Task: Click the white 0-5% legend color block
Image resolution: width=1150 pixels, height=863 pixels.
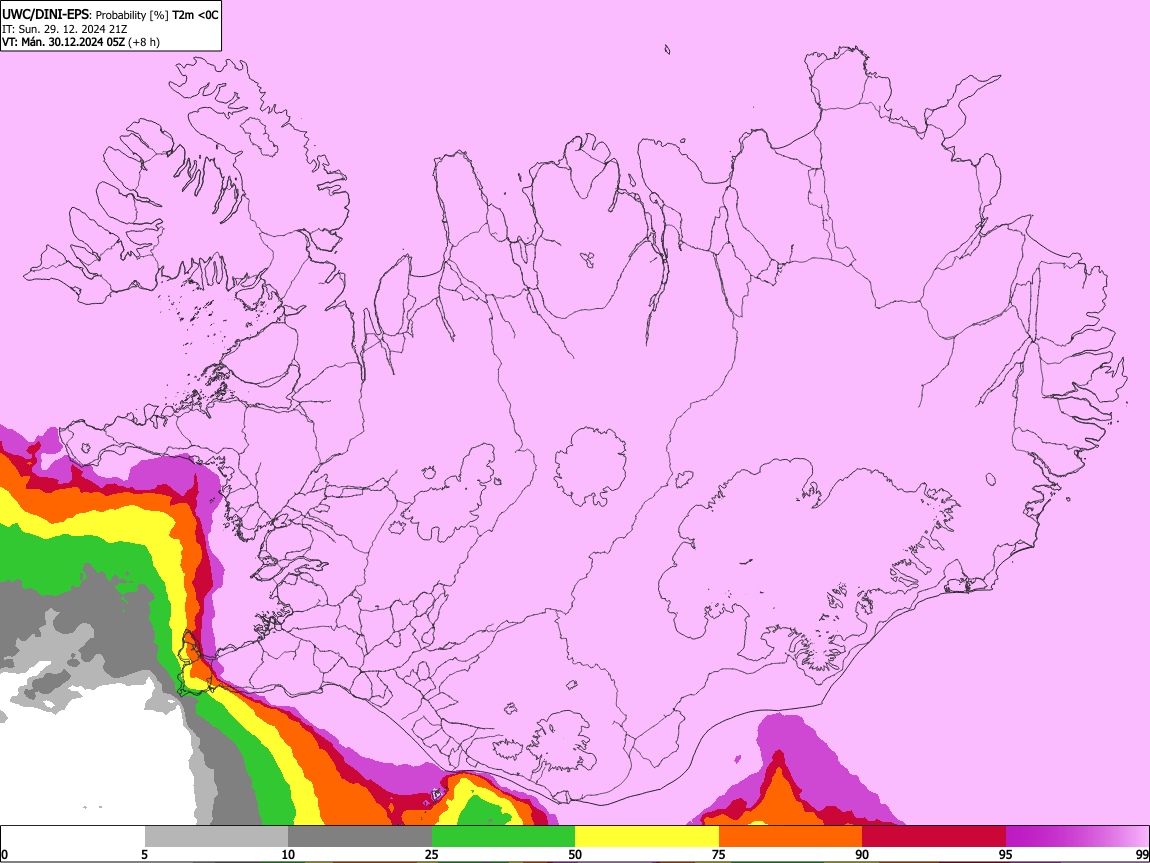Action: 73,837
